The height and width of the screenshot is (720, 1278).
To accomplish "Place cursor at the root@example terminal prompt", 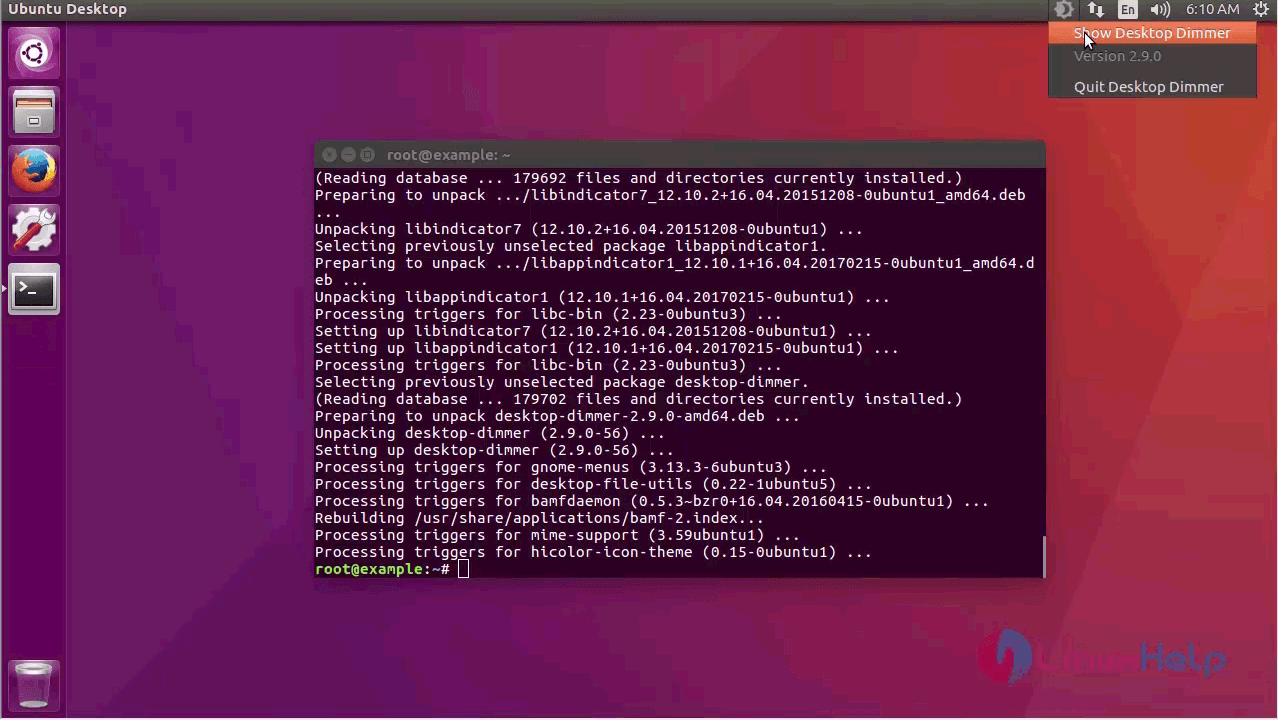I will pos(463,568).
